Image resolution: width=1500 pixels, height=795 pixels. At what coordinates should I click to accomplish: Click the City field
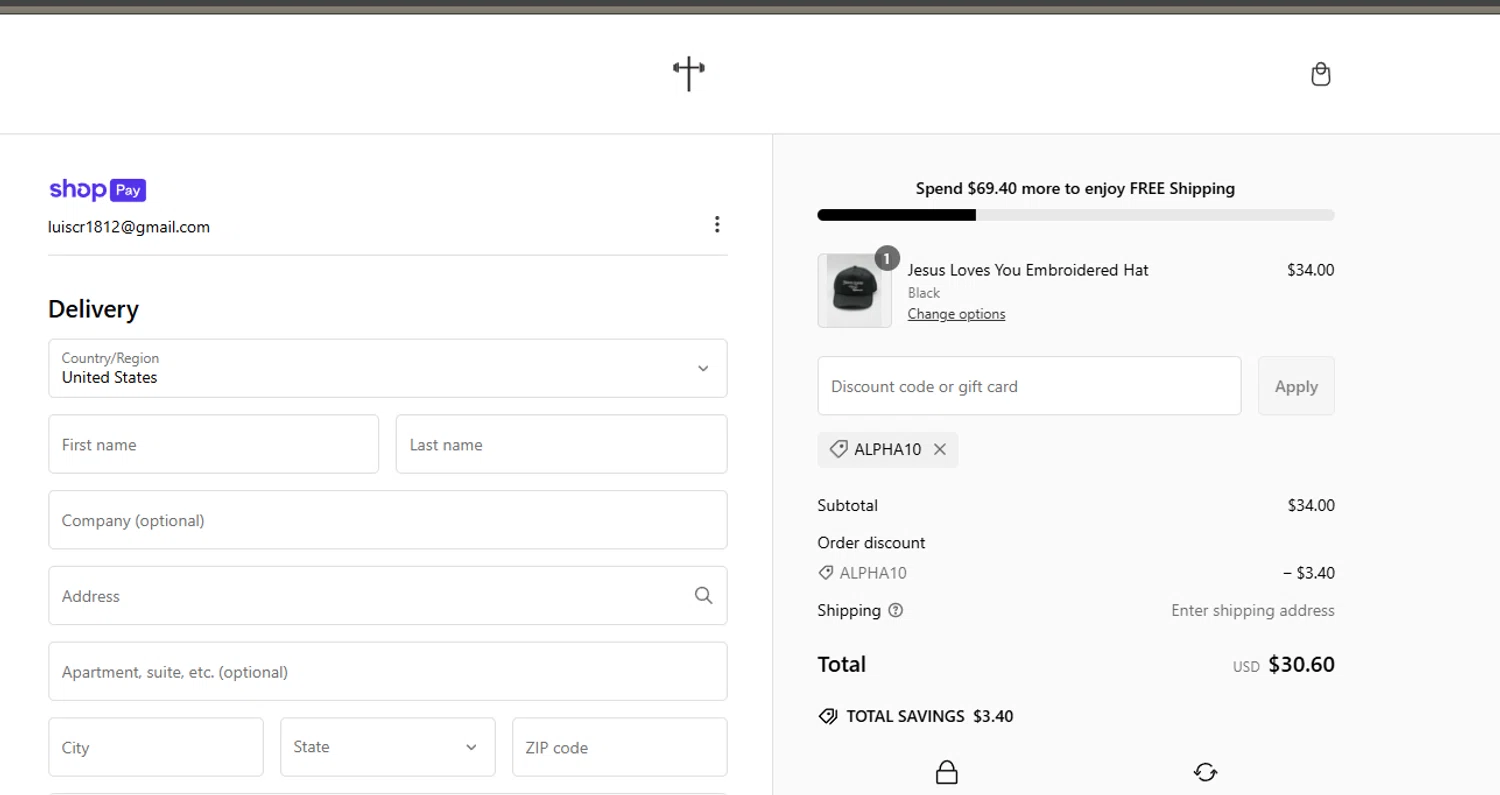(x=156, y=747)
